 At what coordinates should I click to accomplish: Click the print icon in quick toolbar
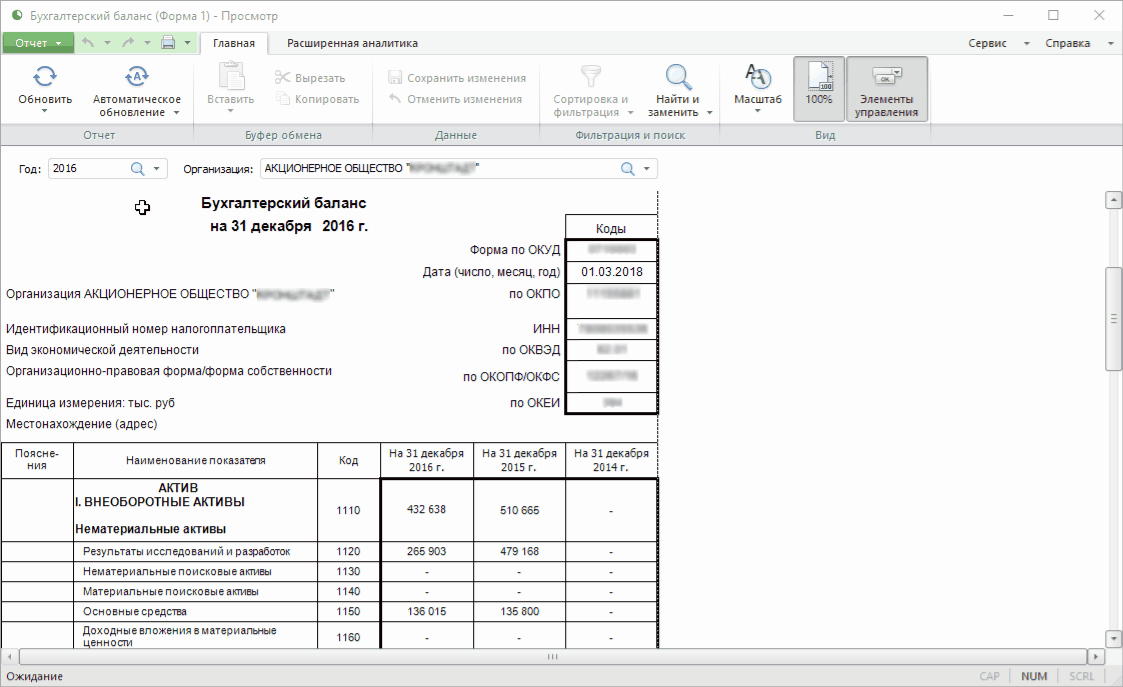tap(169, 43)
